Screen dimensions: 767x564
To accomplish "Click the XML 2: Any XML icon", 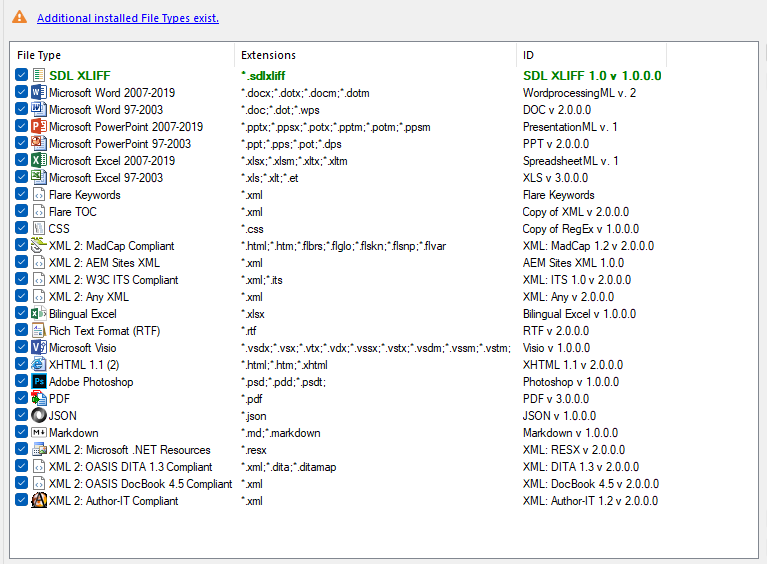I will (x=39, y=296).
